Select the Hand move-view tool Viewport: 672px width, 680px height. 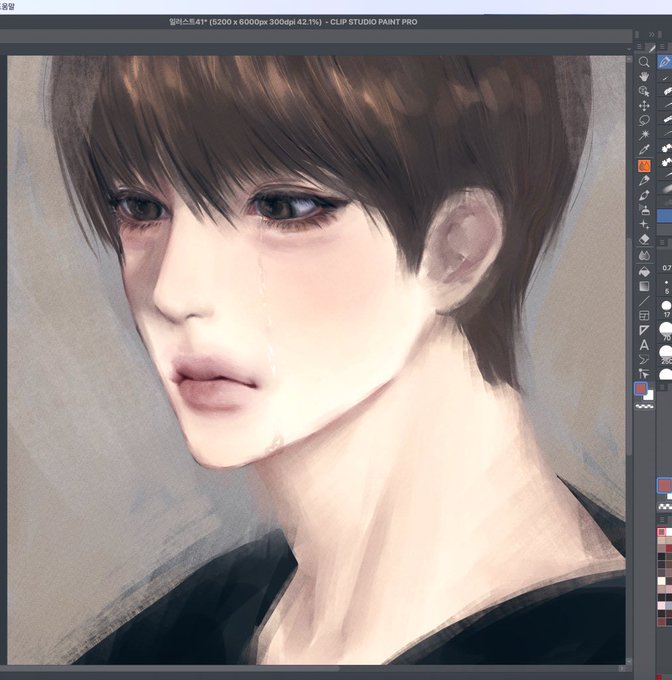click(644, 77)
